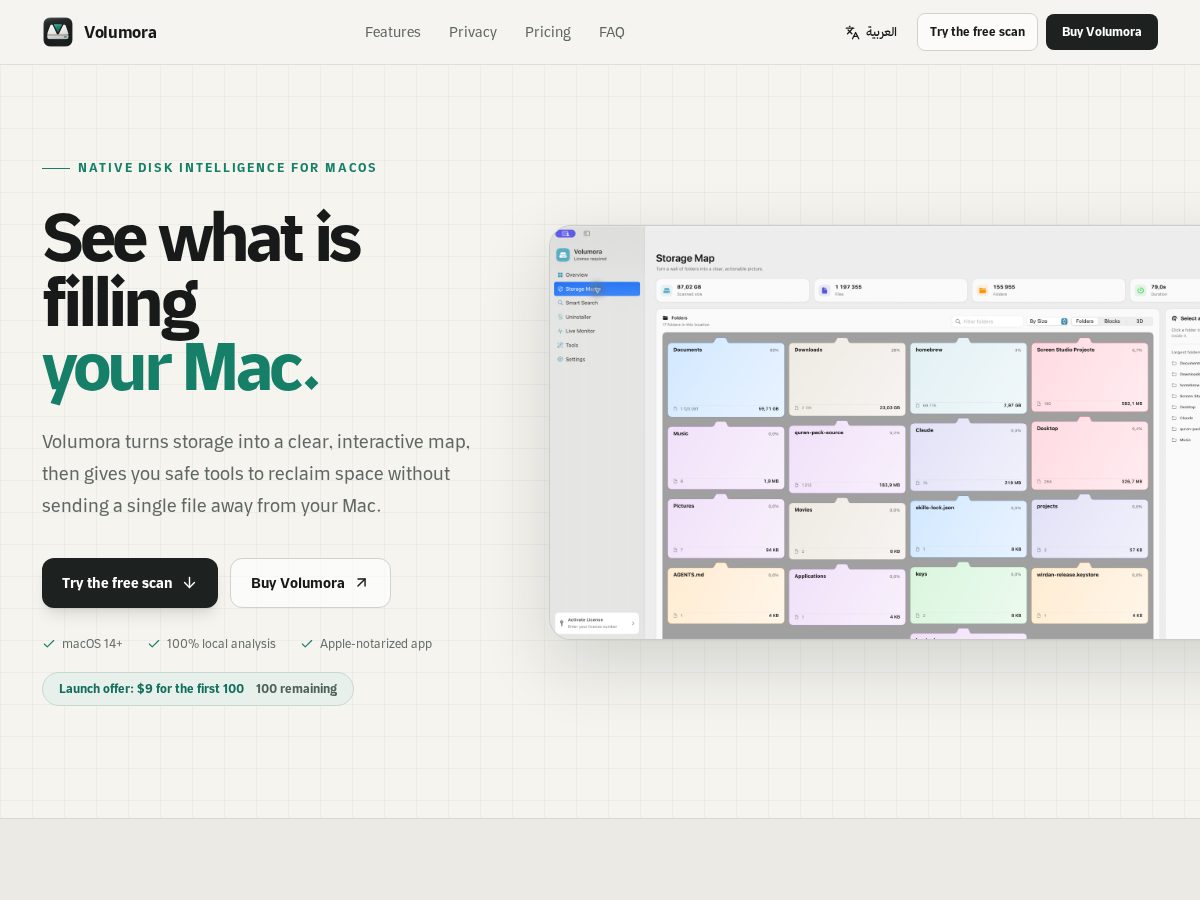Screen dimensions: 1200x900
Task: Open Live Monitor in the sidebar
Action: pyautogui.click(x=597, y=331)
